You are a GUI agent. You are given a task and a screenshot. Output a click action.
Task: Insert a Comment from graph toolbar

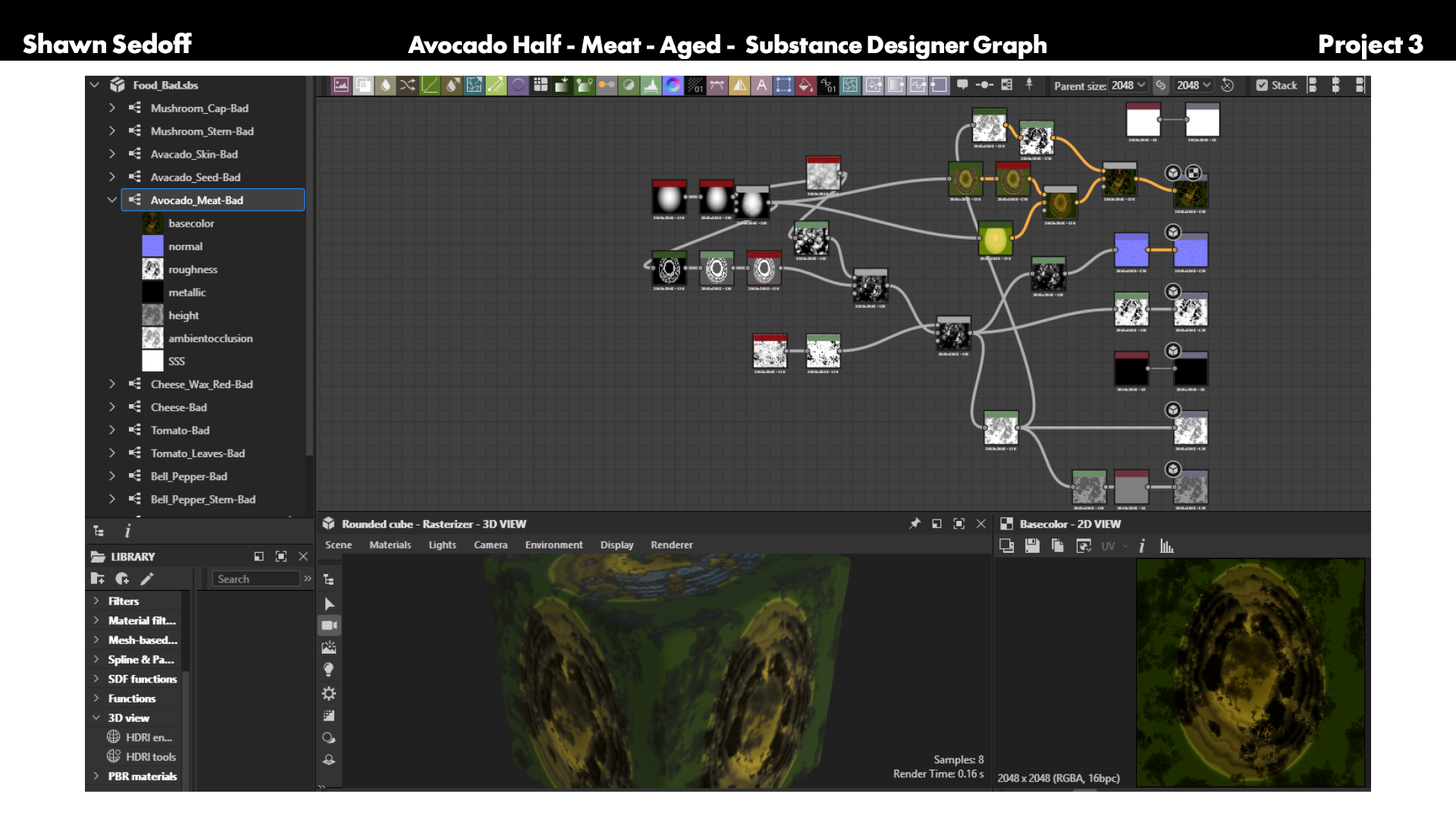(x=962, y=85)
